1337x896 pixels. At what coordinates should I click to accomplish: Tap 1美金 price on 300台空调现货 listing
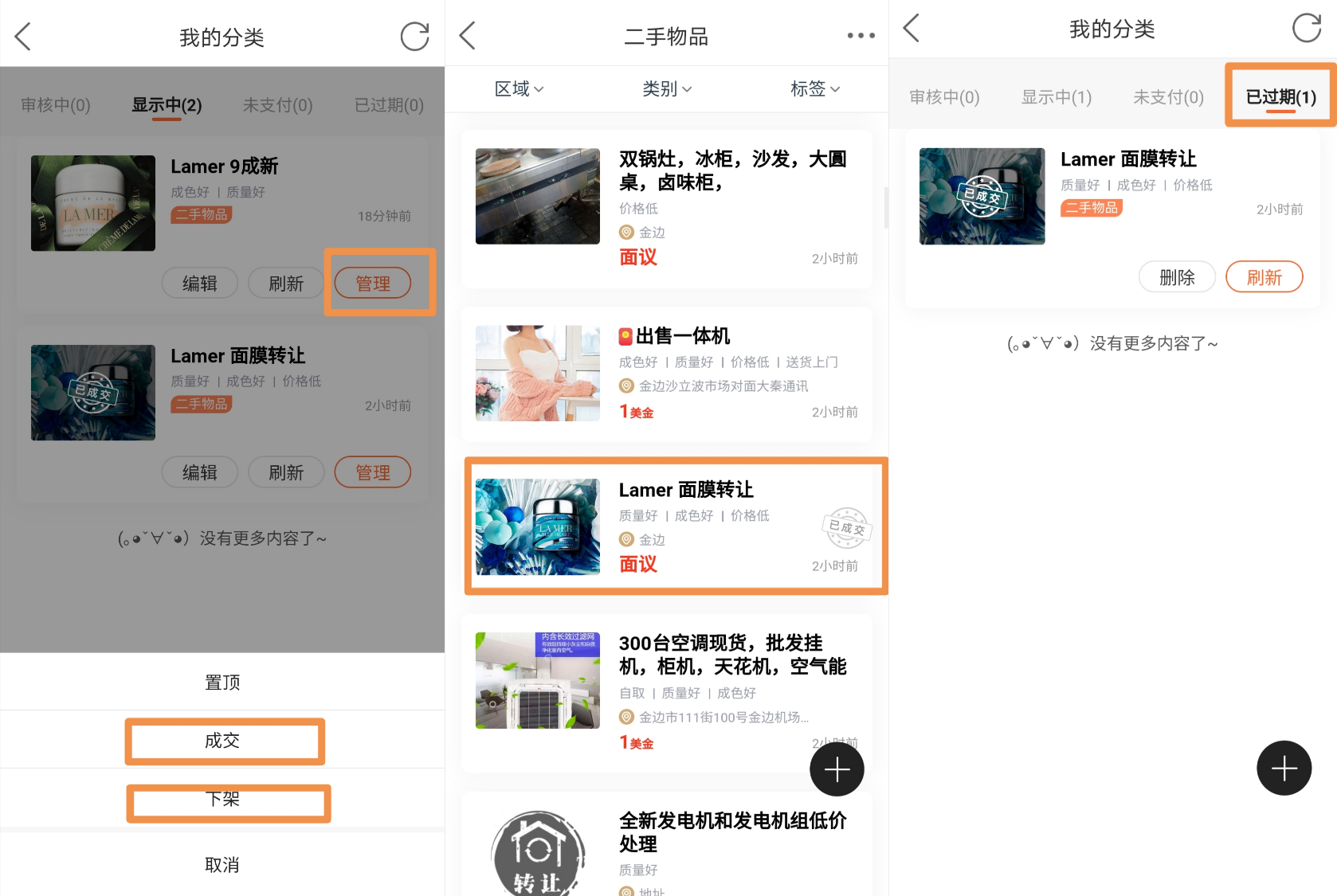pos(637,742)
